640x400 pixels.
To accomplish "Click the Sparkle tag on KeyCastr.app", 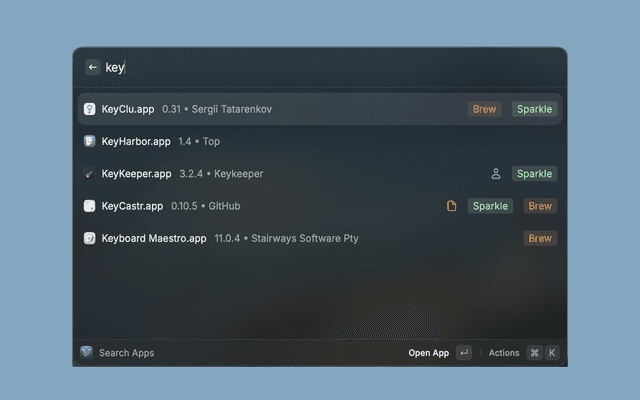I will pos(490,206).
